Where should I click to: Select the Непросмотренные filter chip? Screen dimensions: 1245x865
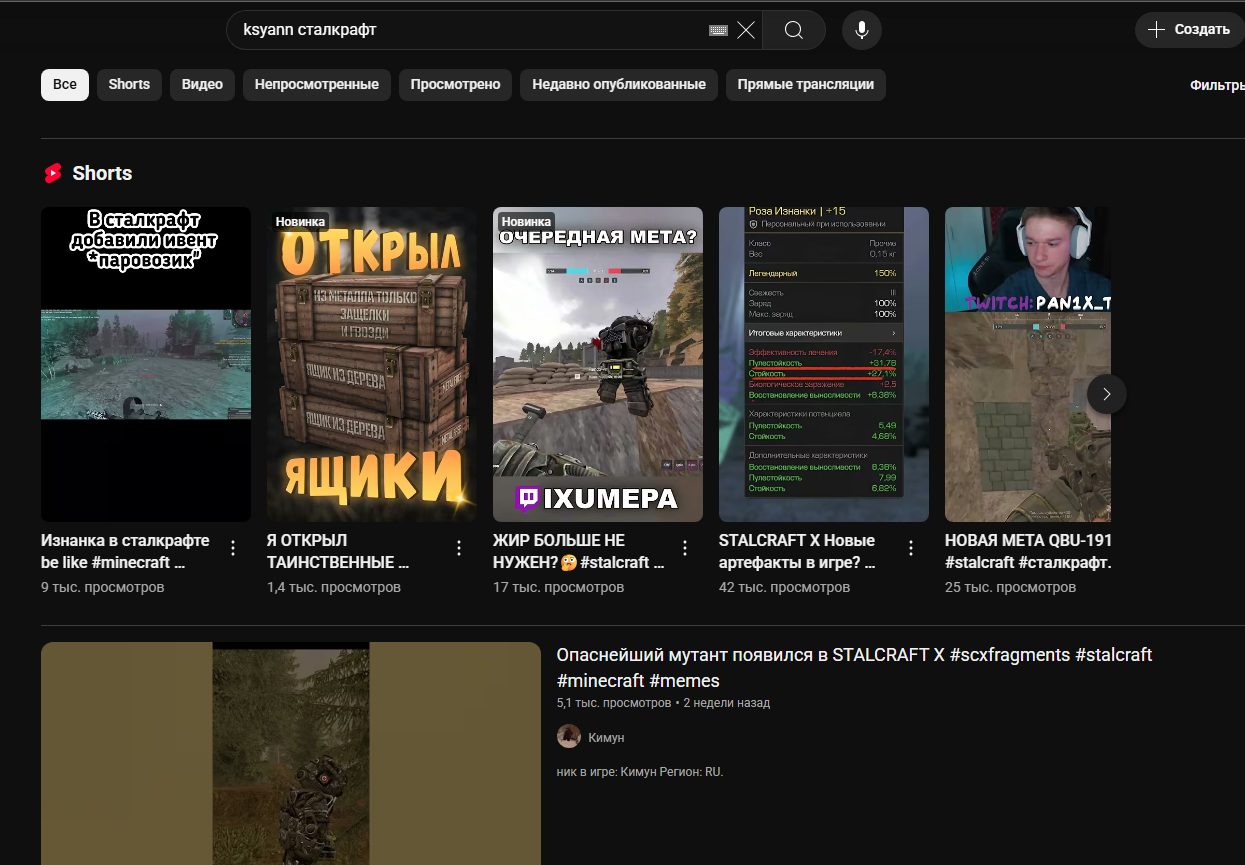[x=317, y=85]
